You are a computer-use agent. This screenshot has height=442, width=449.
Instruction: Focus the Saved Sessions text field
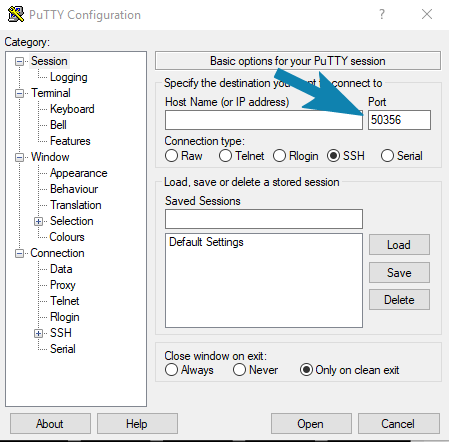point(264,219)
